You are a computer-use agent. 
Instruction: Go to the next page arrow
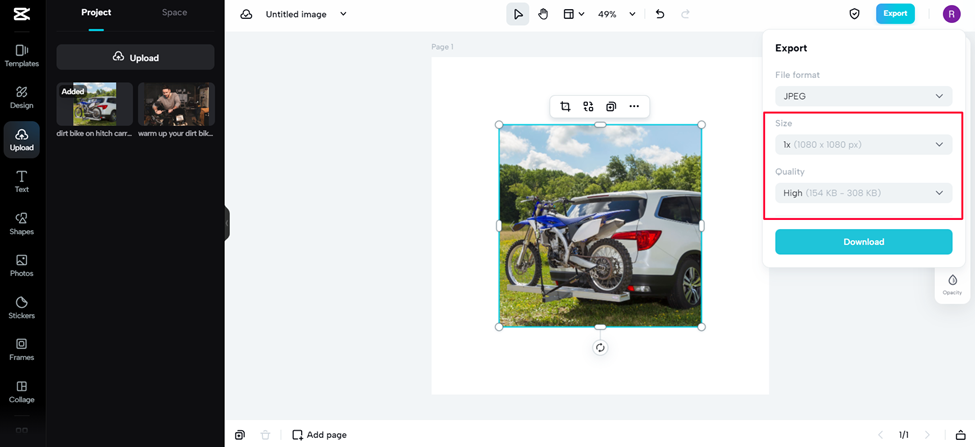point(927,435)
